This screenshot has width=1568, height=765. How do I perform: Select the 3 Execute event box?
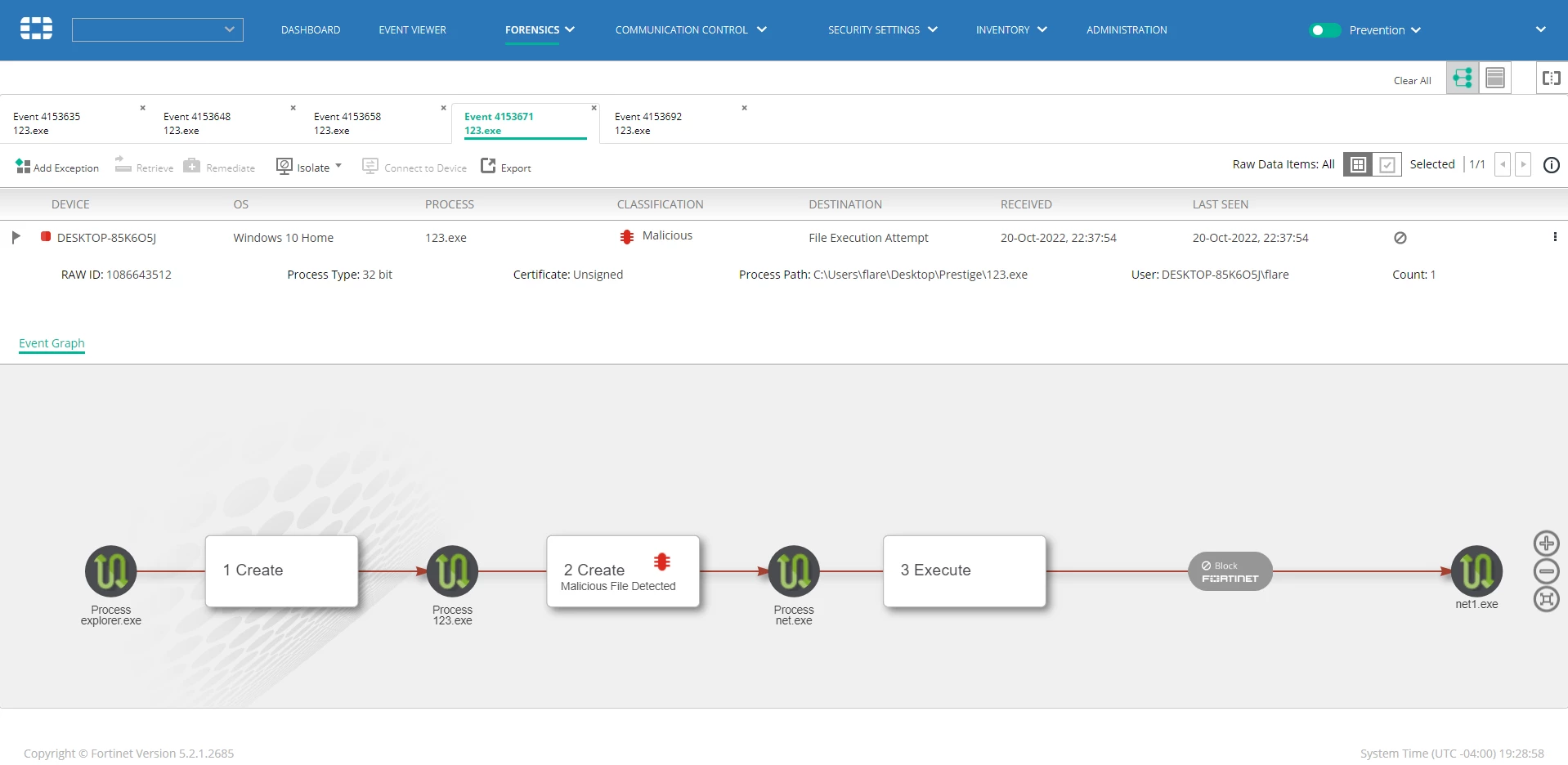click(x=965, y=571)
